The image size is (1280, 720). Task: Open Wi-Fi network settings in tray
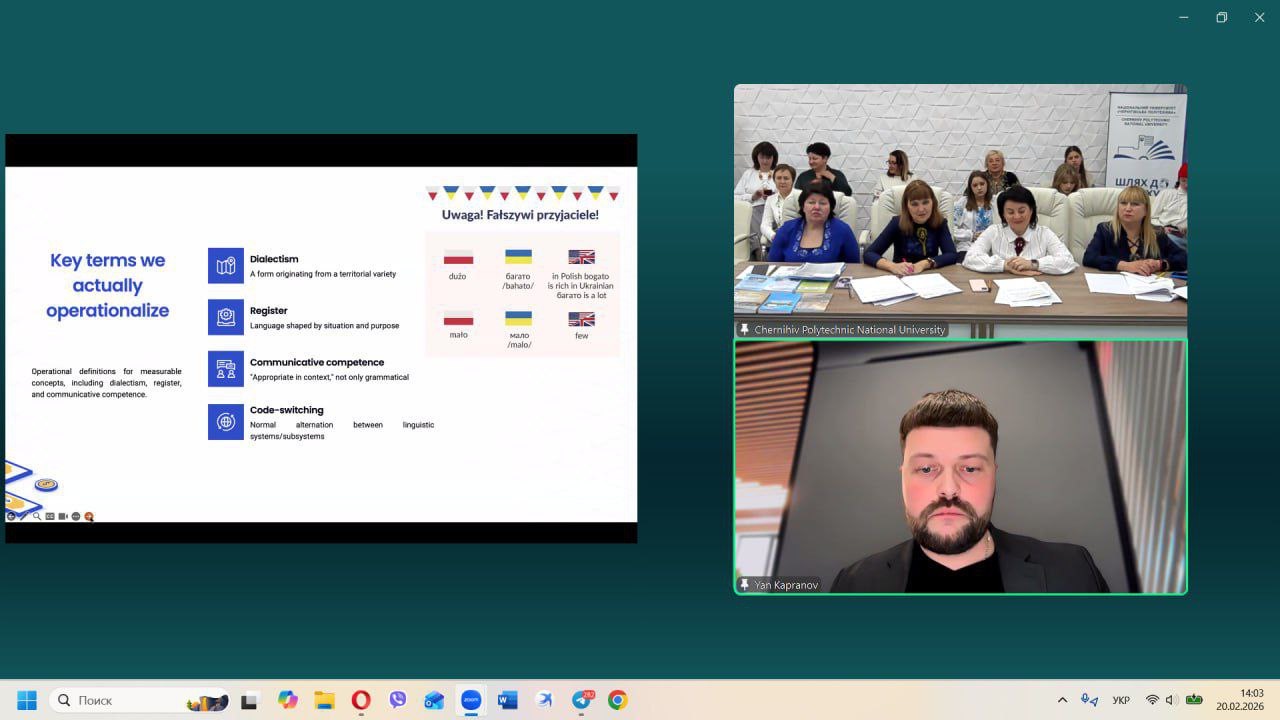(1152, 700)
